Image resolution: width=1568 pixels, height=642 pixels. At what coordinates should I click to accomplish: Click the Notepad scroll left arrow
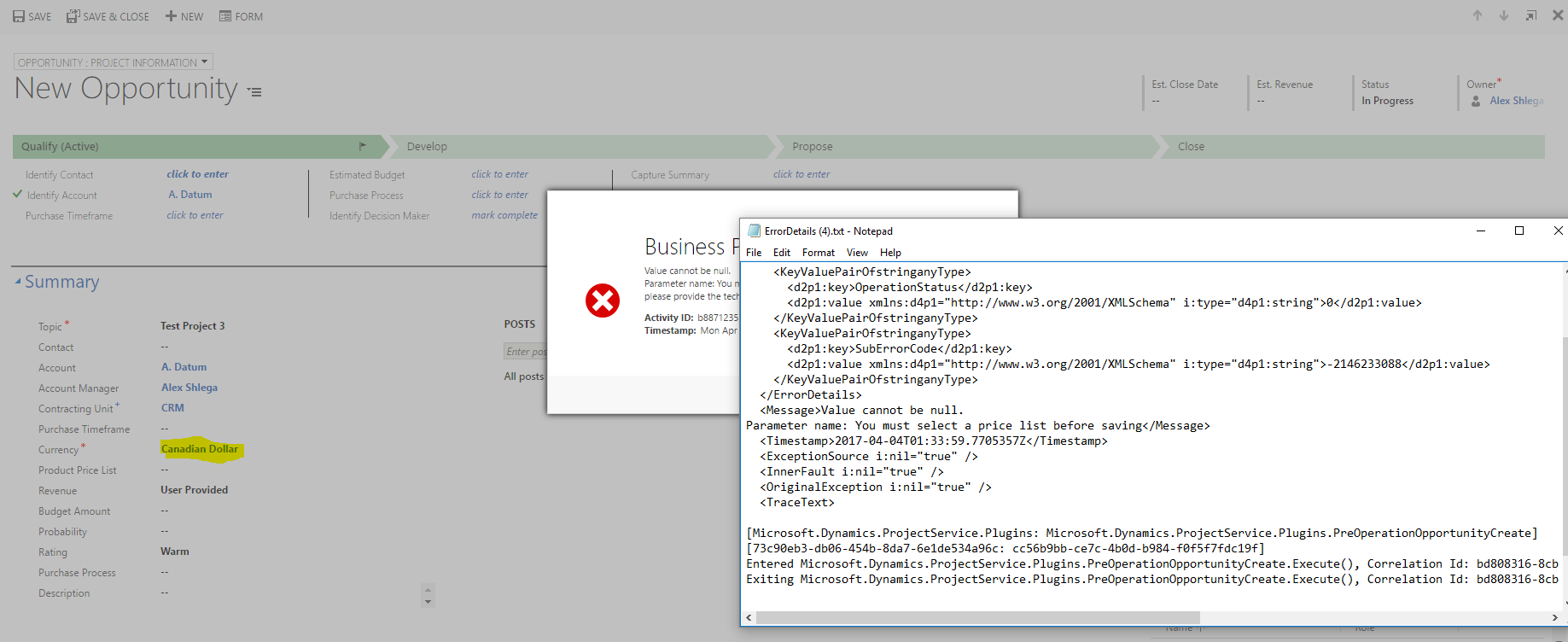coord(749,617)
